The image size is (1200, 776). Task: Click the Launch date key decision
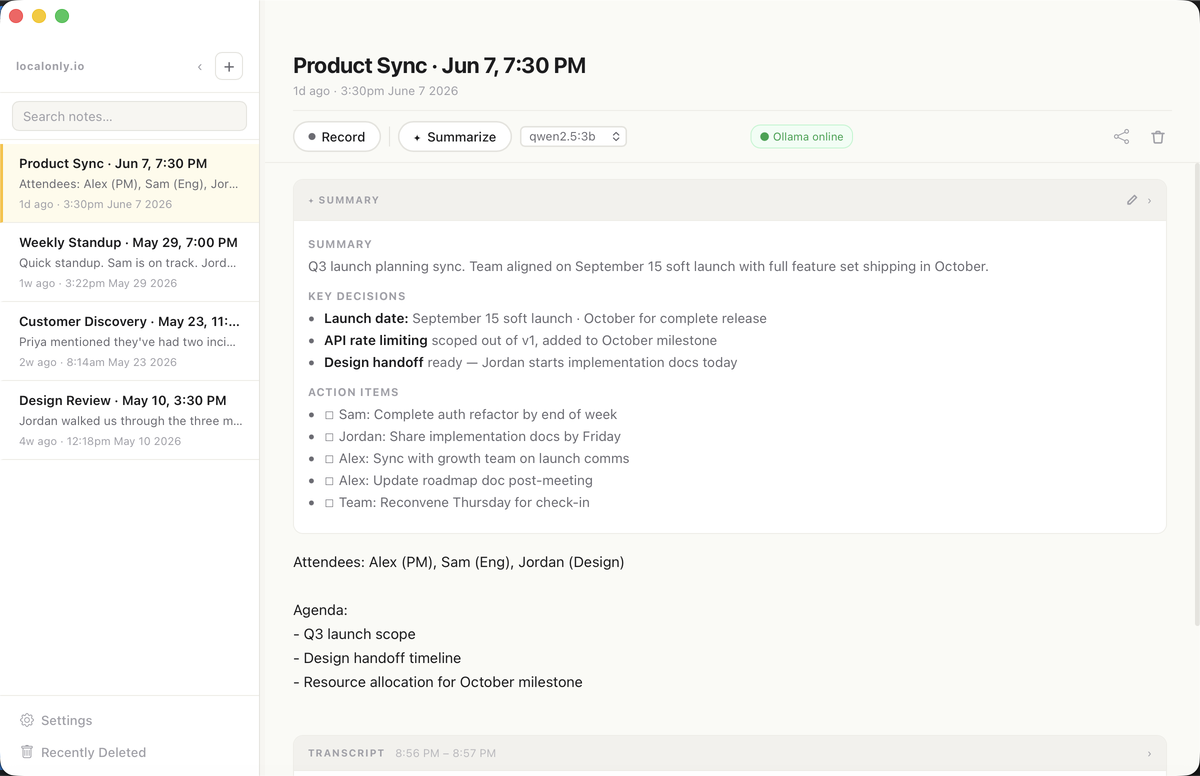[x=545, y=318]
